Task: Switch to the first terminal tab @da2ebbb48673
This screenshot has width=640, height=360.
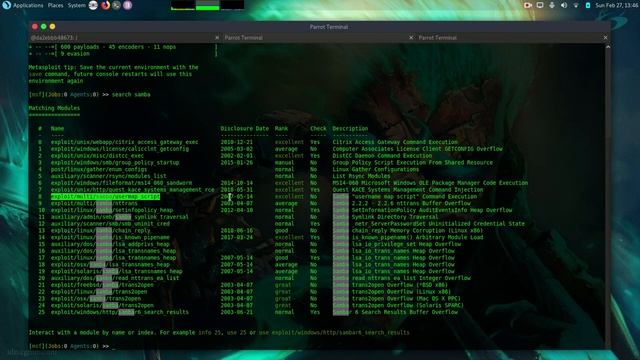Action: tap(122, 38)
